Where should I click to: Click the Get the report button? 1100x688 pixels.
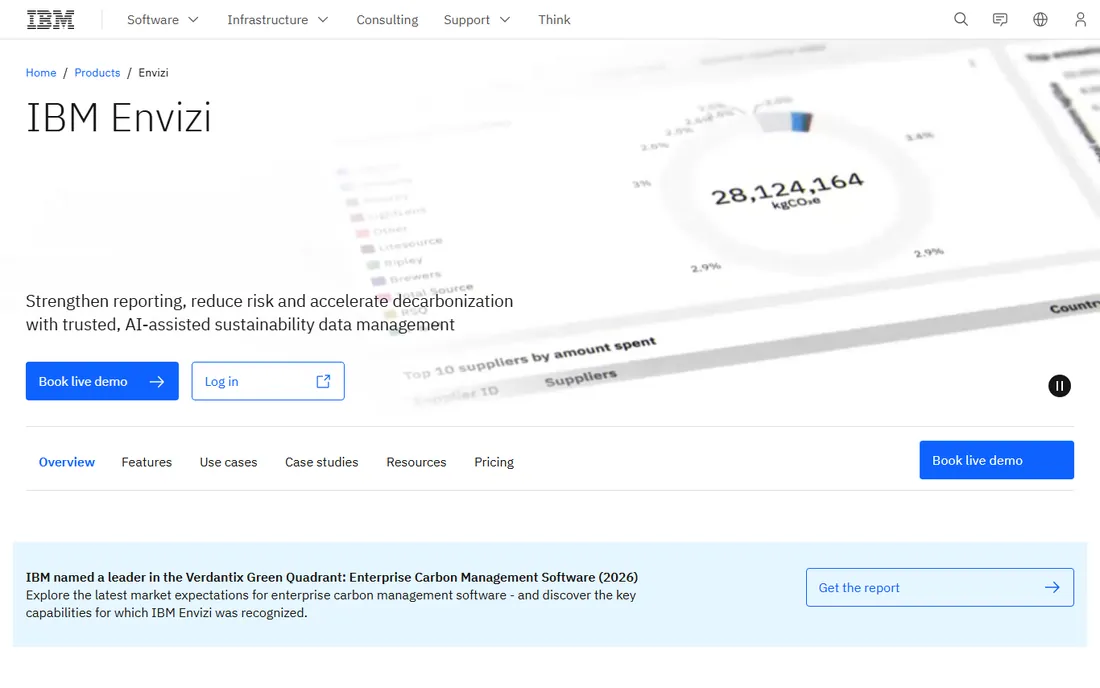(x=939, y=588)
